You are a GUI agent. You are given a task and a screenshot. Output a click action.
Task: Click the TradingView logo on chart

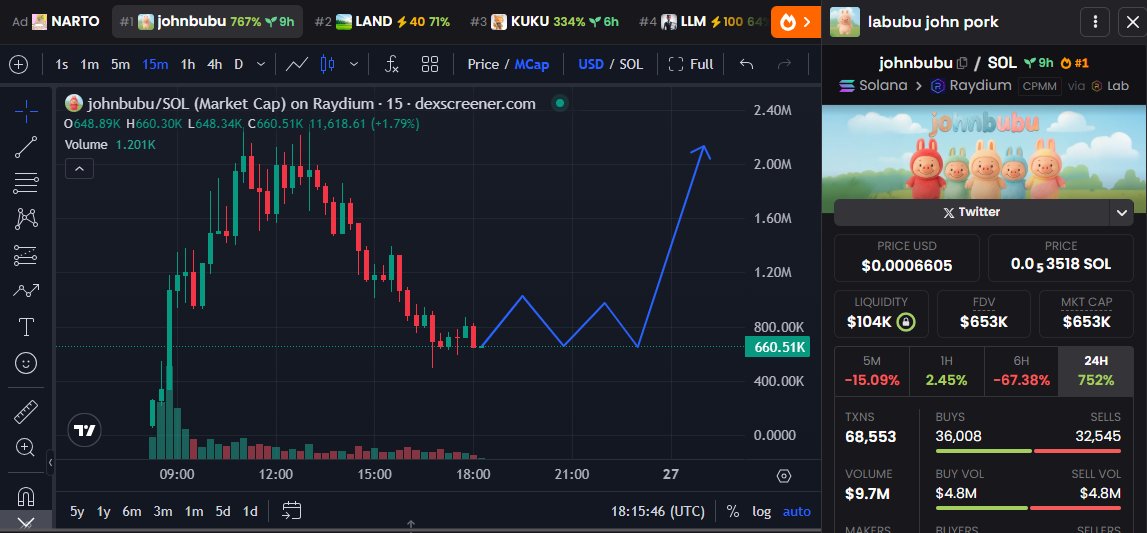click(x=84, y=430)
